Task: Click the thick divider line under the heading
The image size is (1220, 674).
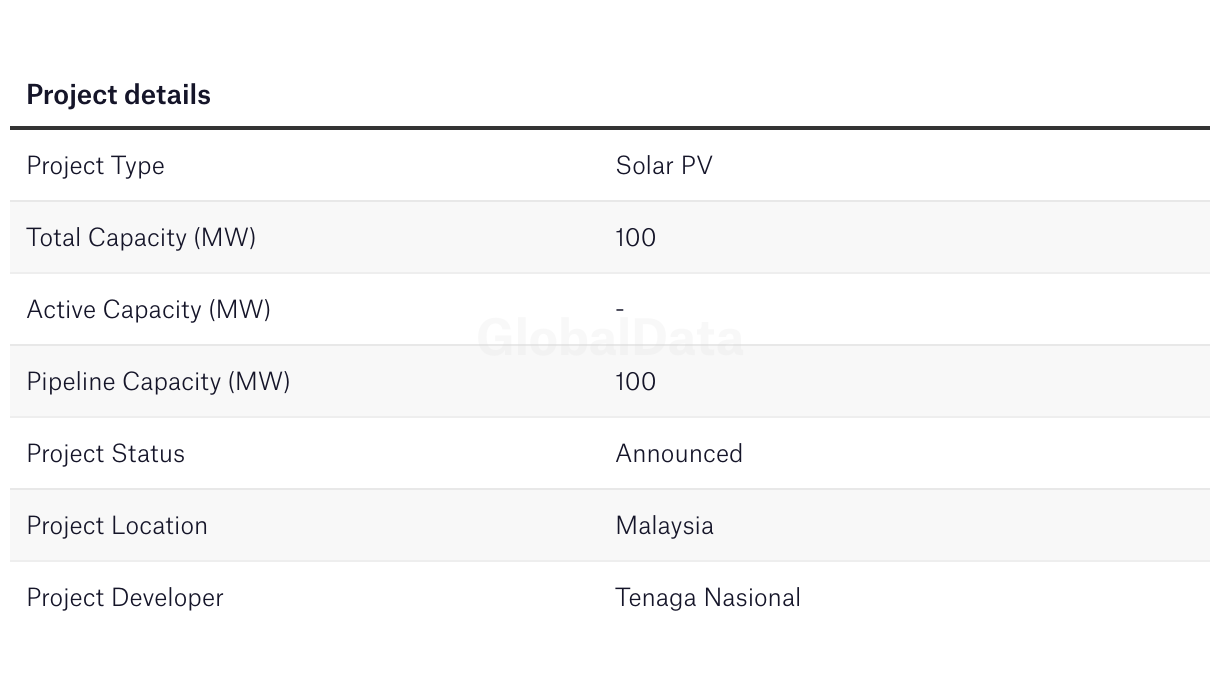Action: point(610,128)
